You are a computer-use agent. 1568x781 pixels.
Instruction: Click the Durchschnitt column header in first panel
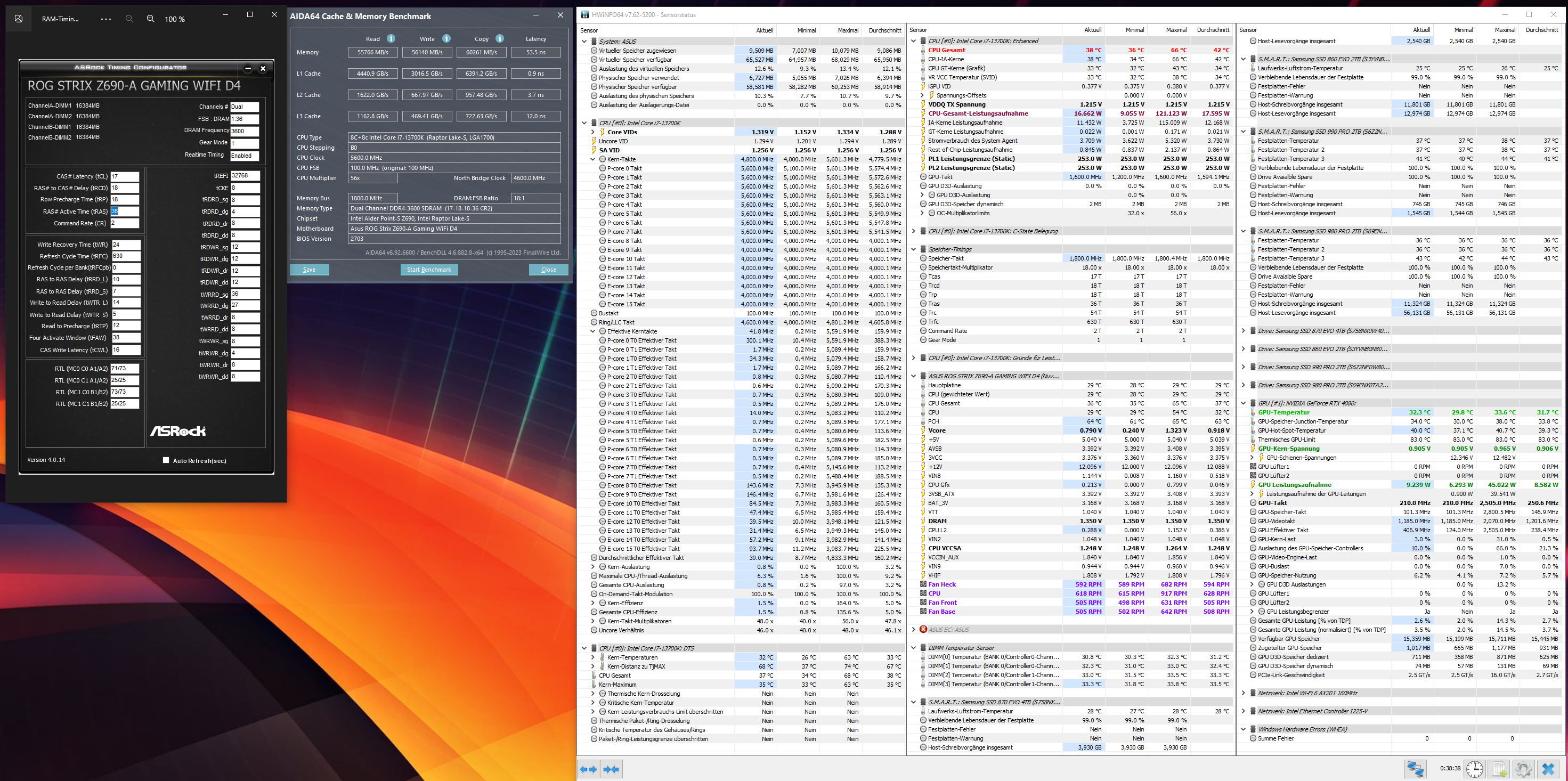click(x=884, y=30)
